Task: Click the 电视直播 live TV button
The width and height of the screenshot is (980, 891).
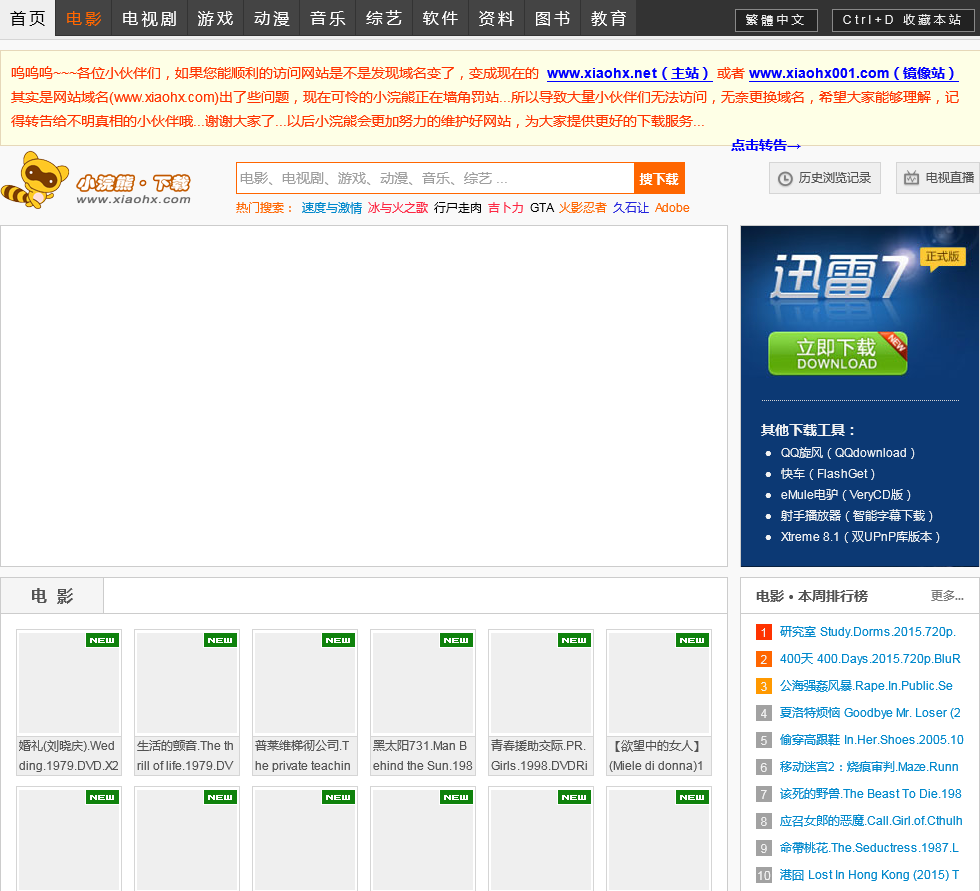Action: [x=938, y=178]
